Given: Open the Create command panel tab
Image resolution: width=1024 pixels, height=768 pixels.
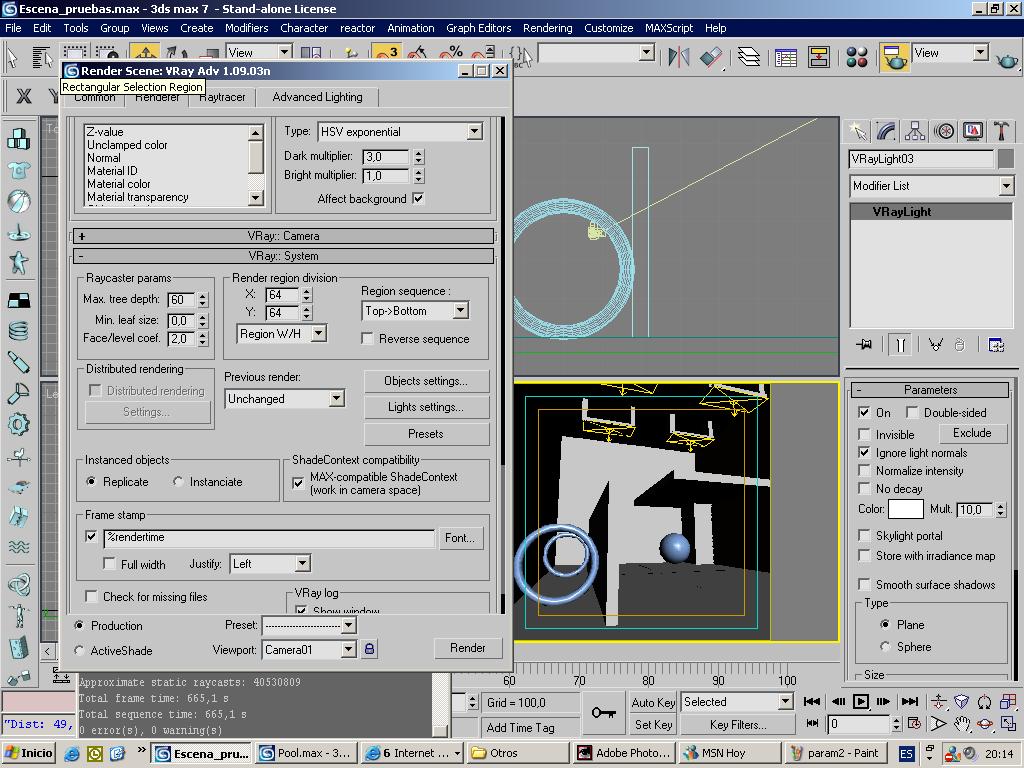Looking at the screenshot, I should tap(857, 131).
